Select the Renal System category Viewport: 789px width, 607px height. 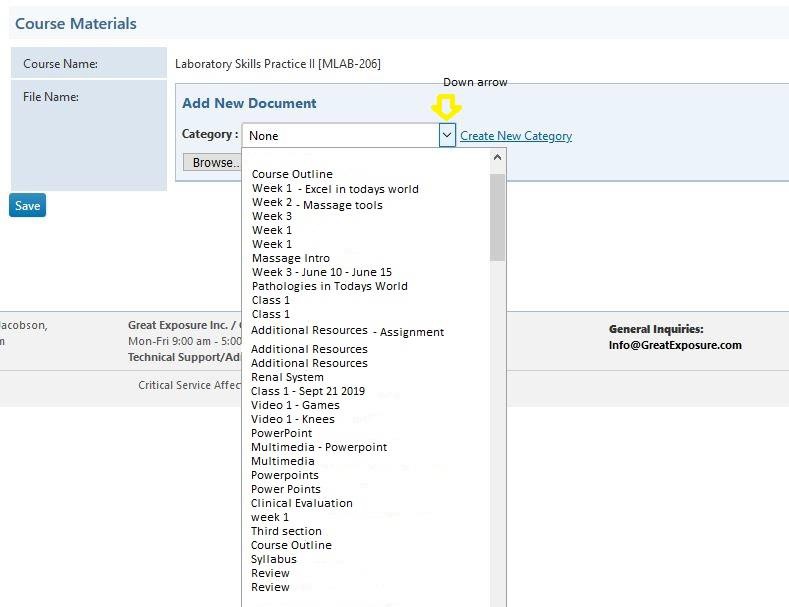pos(287,377)
